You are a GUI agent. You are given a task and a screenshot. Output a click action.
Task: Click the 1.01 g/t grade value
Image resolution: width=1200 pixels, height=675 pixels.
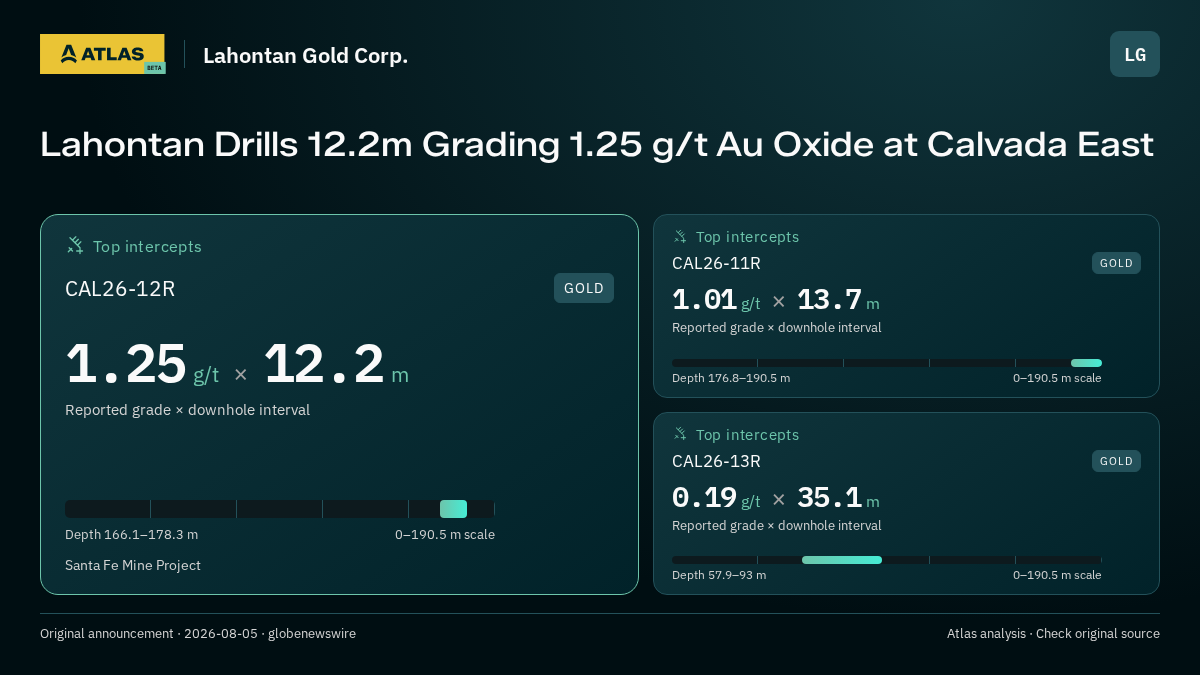[x=716, y=300]
